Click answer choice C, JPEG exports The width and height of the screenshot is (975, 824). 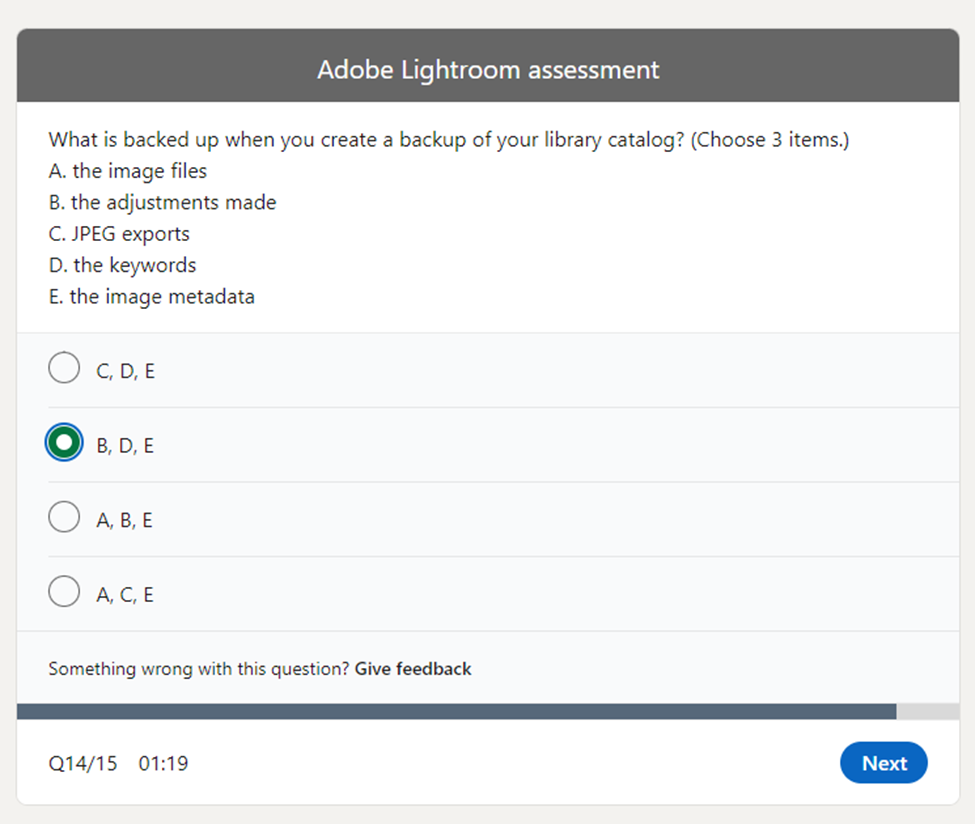point(118,233)
